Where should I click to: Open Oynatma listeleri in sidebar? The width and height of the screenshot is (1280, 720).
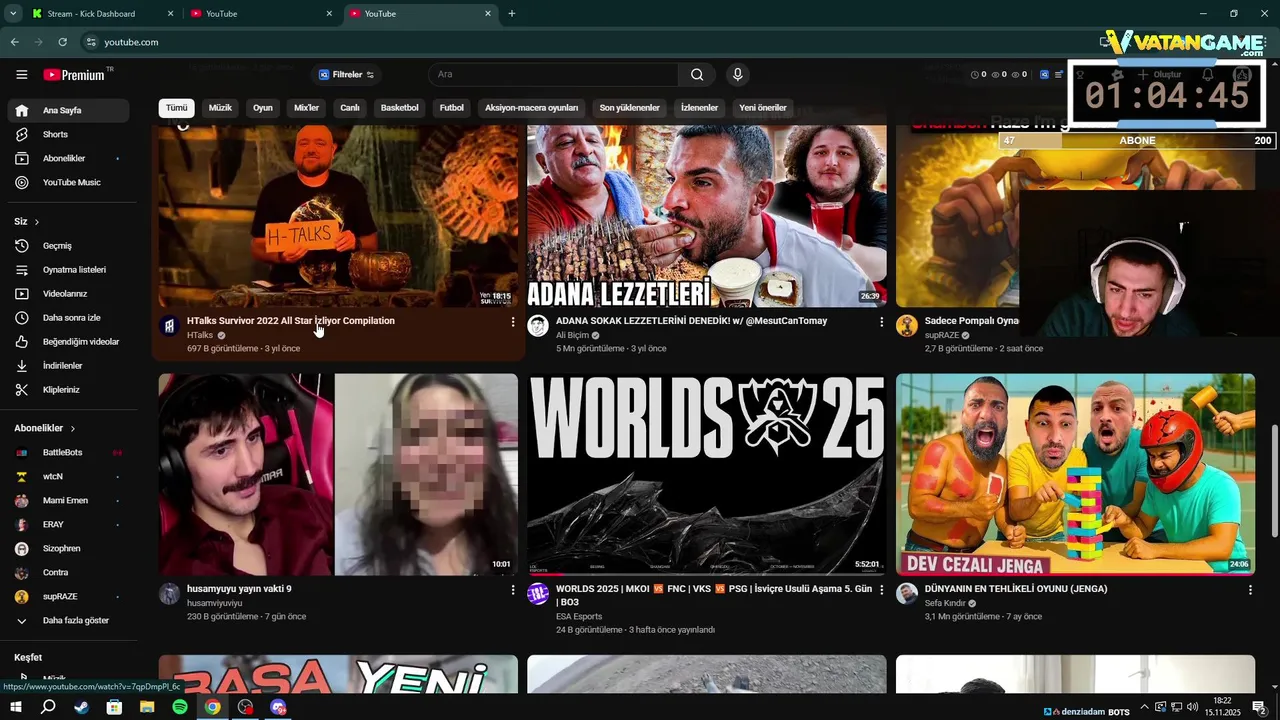[x=68, y=270]
